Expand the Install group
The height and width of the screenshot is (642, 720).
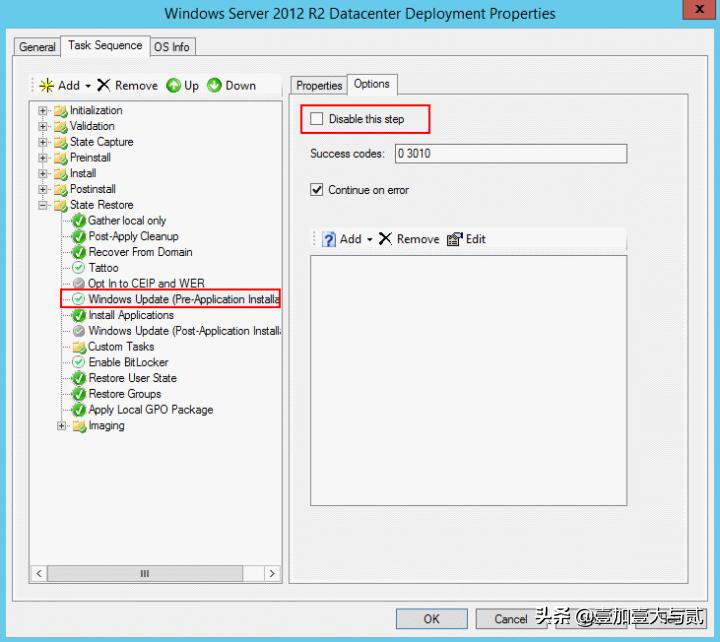coord(43,174)
